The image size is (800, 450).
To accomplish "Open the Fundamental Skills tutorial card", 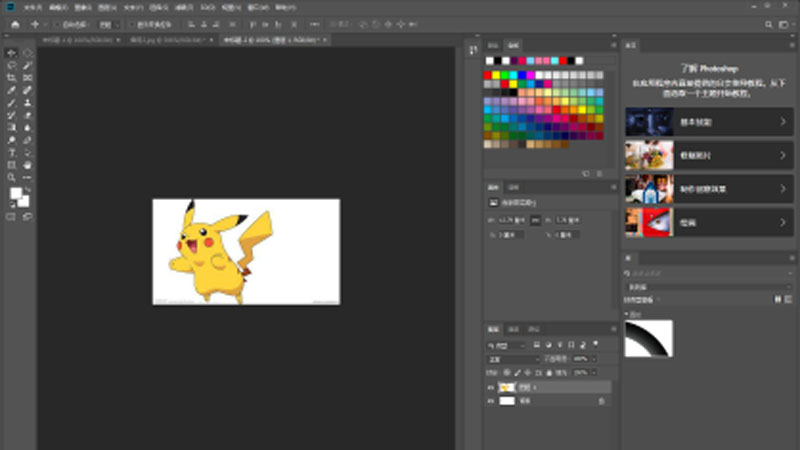I will (x=709, y=122).
